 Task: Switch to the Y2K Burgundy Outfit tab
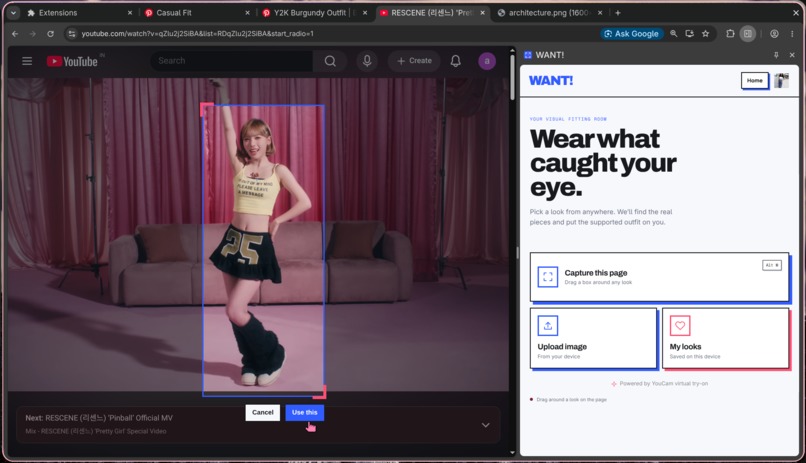(315, 13)
